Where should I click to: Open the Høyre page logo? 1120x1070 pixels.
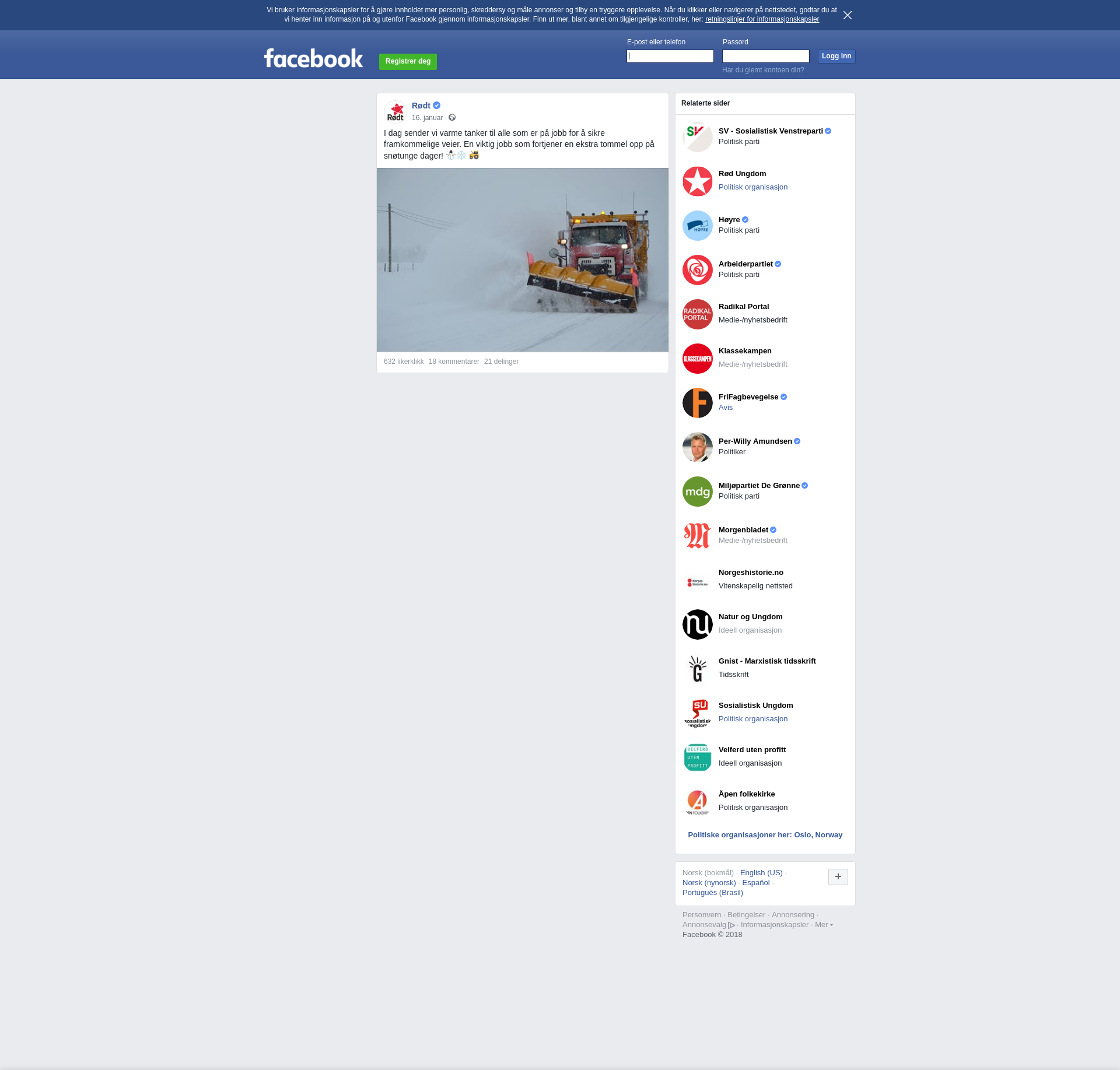[x=698, y=226]
